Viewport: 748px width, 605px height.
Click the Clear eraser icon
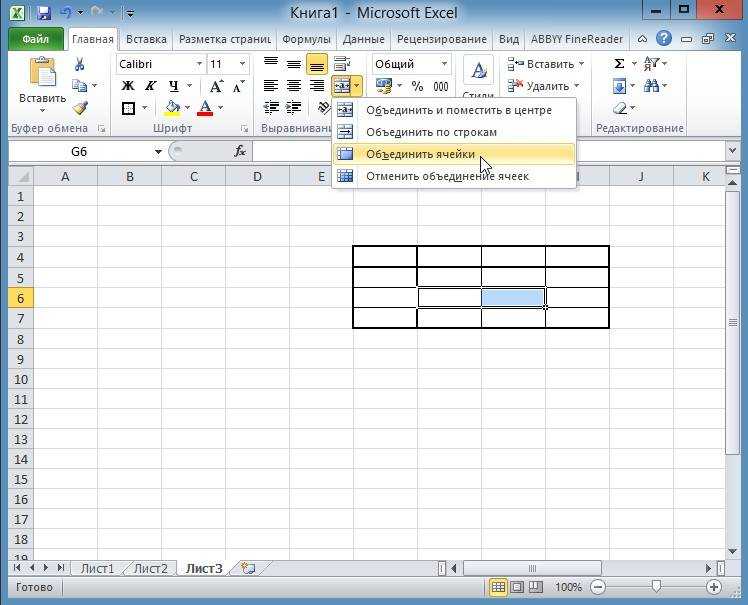click(620, 108)
